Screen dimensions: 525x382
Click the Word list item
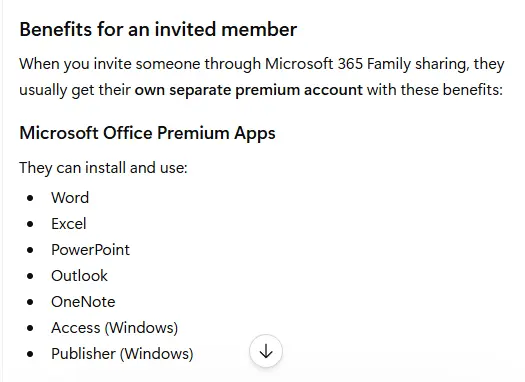click(x=70, y=198)
